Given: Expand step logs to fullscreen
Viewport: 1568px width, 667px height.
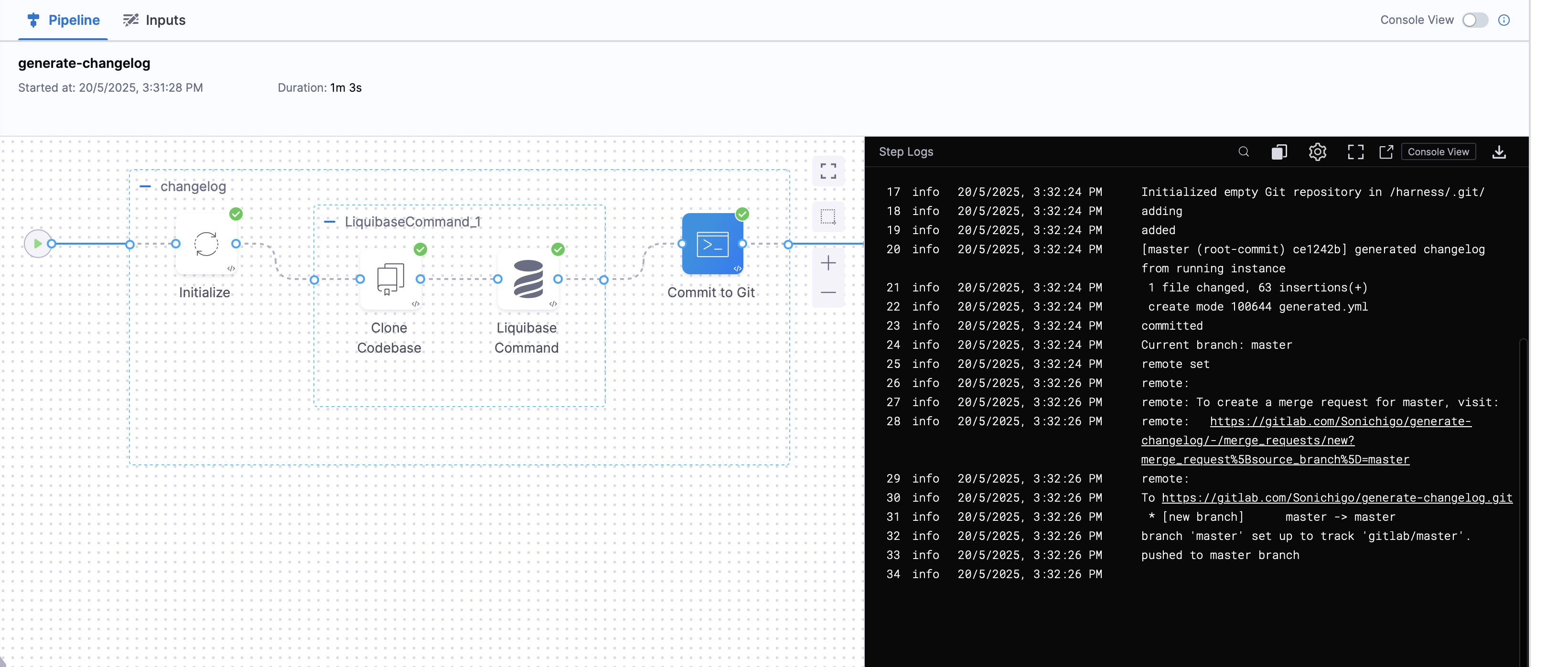Looking at the screenshot, I should (1355, 151).
